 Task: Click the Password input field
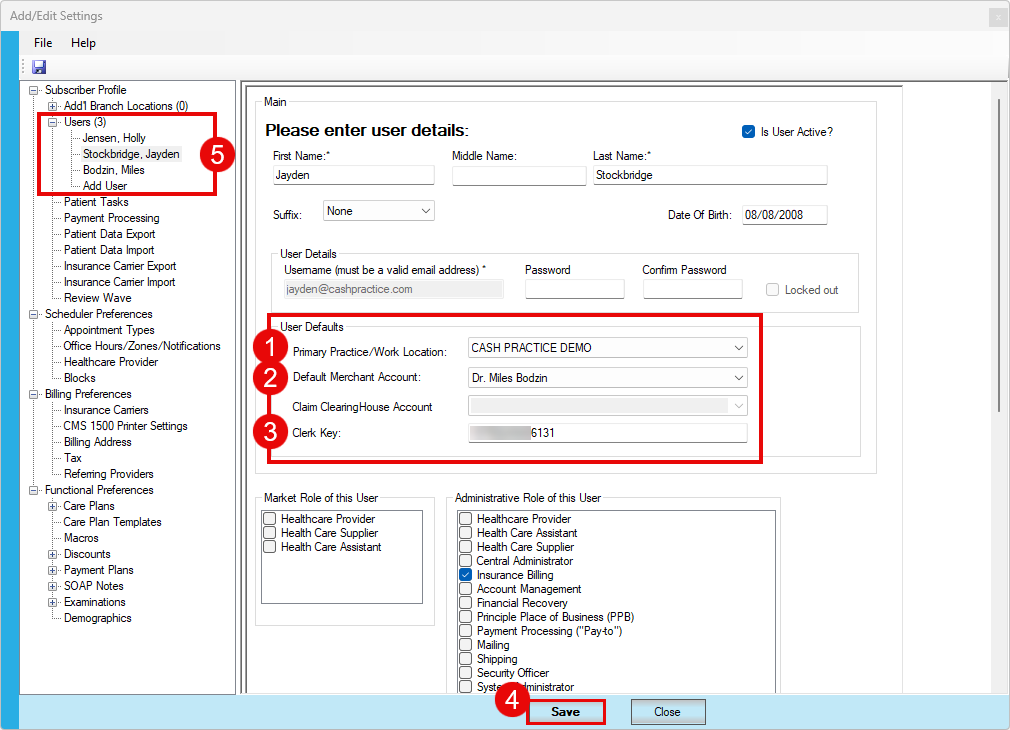click(575, 289)
